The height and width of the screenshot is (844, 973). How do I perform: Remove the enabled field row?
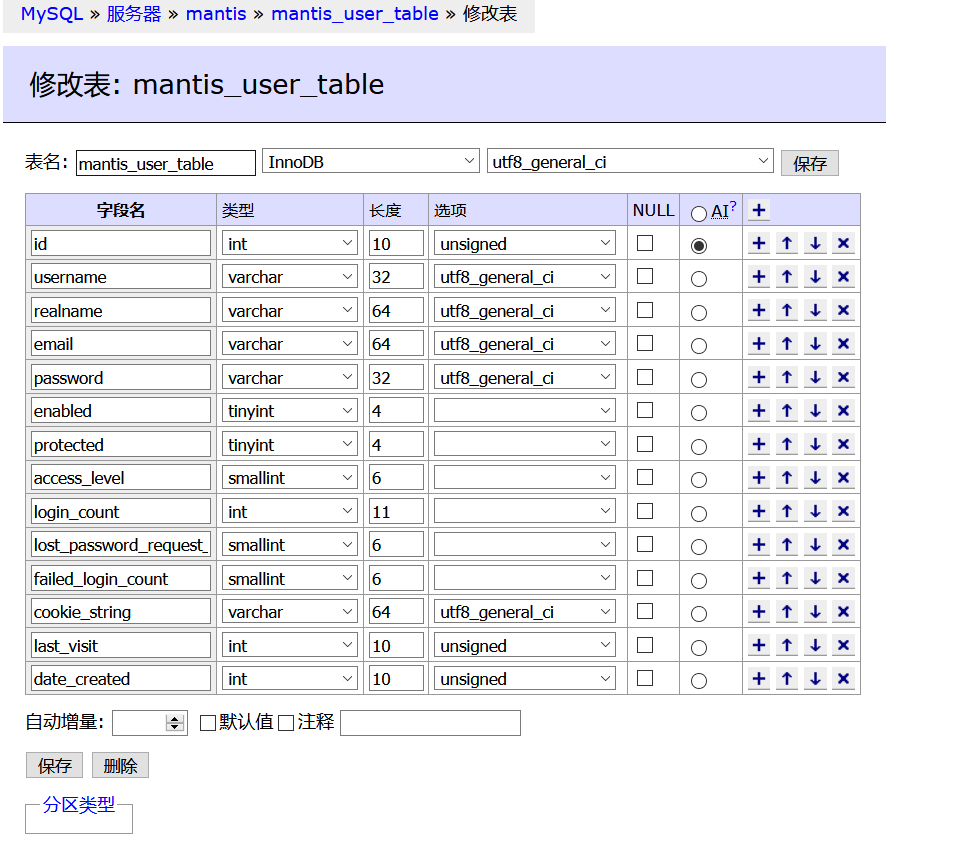point(843,411)
